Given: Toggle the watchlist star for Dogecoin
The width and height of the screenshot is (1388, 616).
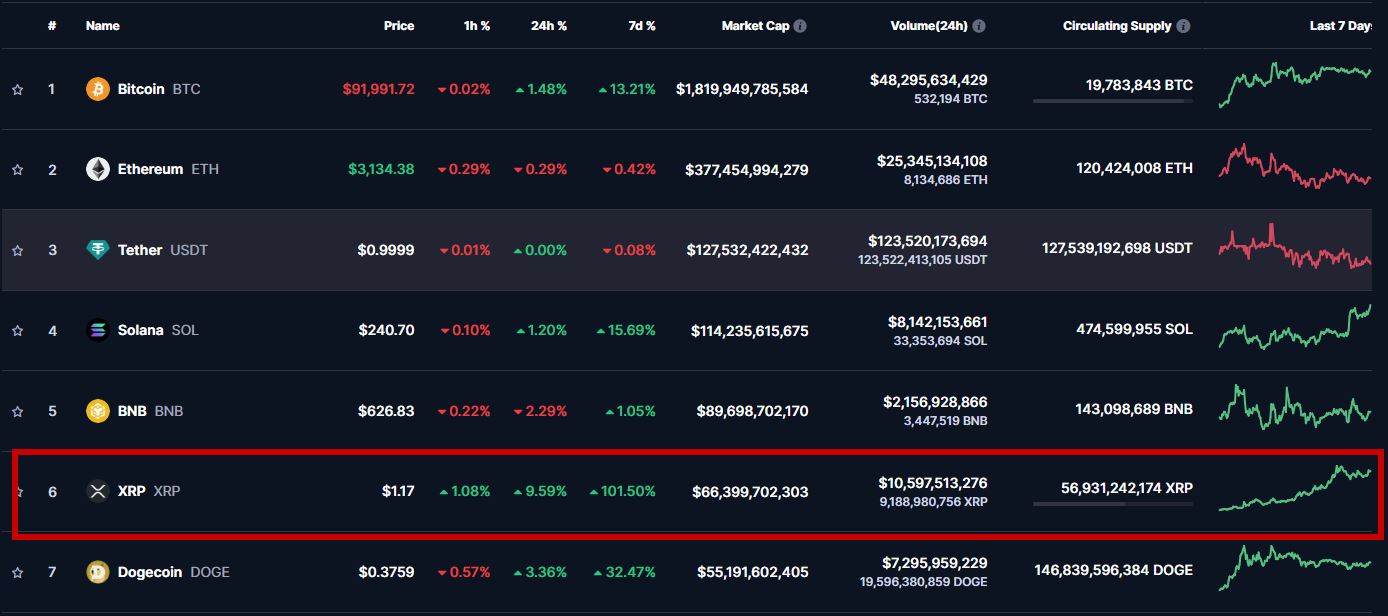Looking at the screenshot, I should (17, 571).
